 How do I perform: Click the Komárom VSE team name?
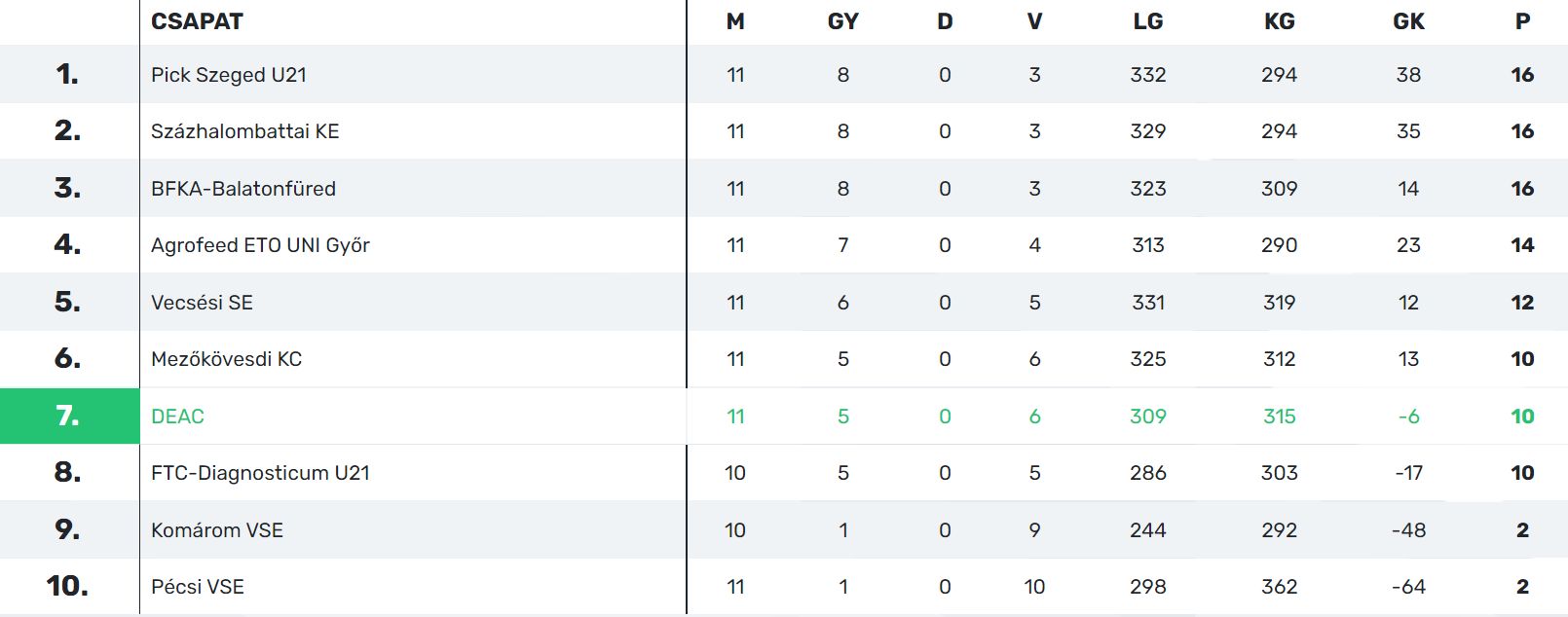point(216,530)
